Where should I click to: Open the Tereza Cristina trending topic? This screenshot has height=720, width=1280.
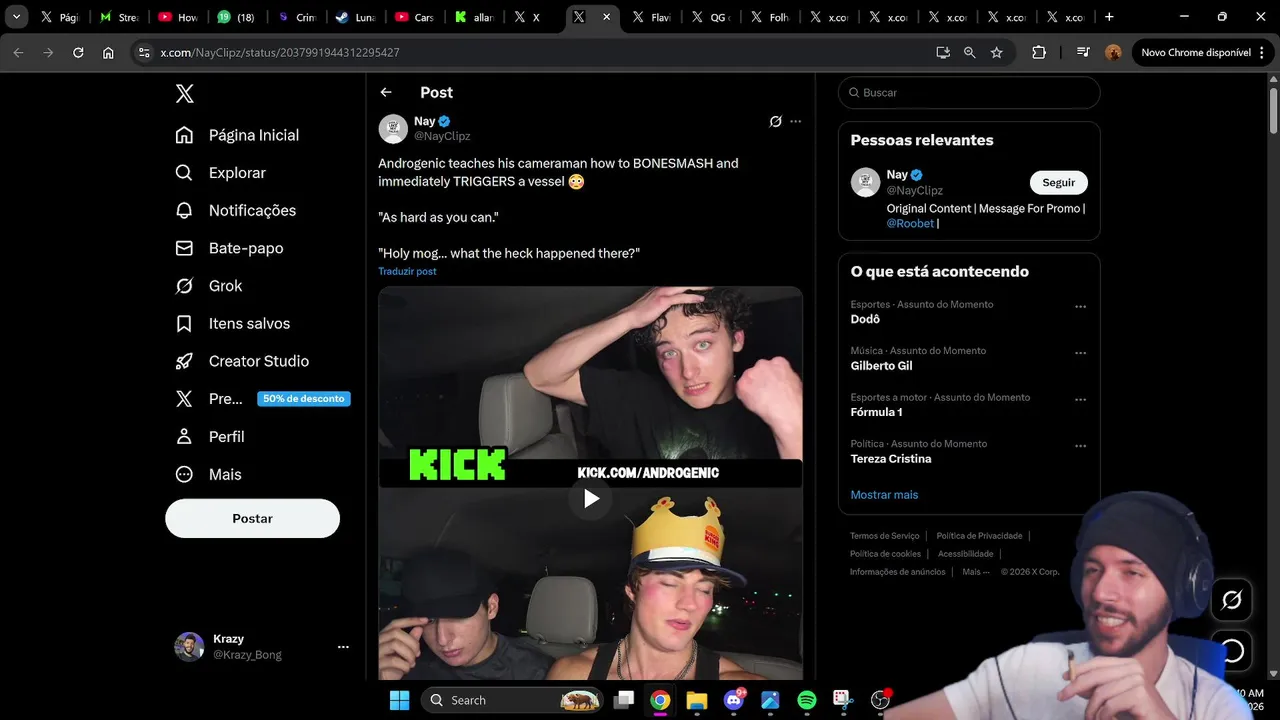click(891, 459)
